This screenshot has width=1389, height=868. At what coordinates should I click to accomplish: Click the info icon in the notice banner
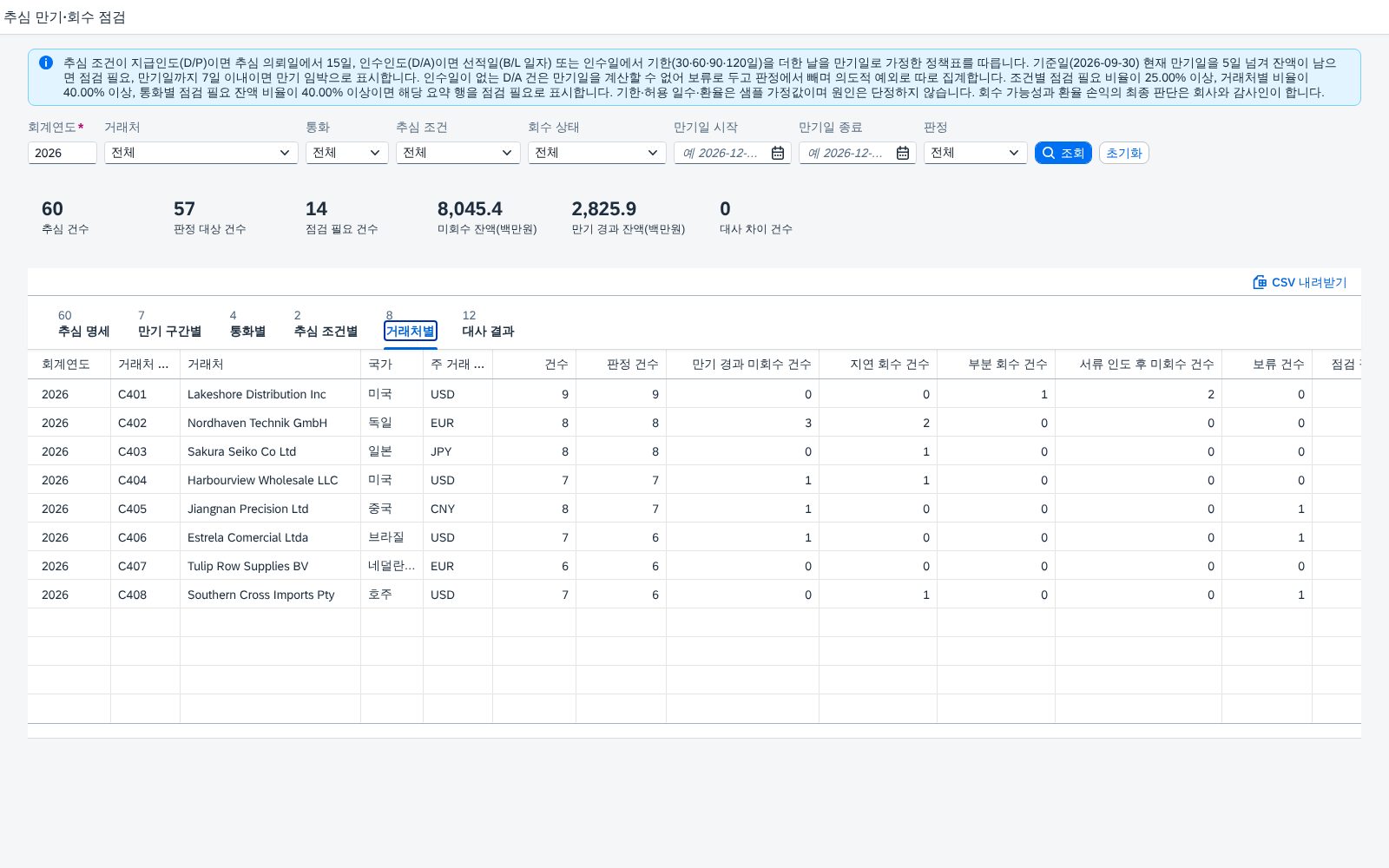(46, 62)
